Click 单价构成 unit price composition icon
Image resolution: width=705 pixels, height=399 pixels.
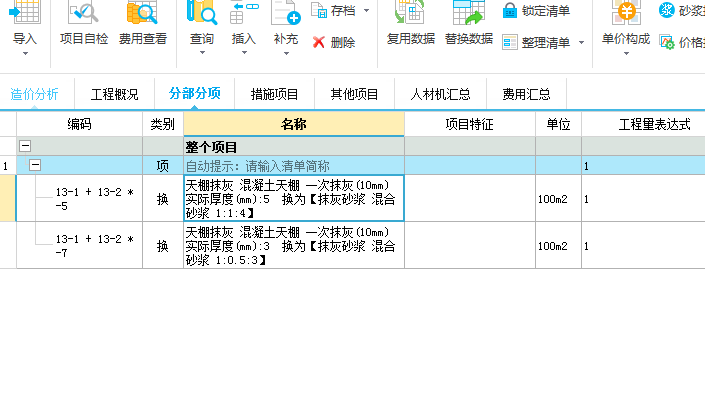pyautogui.click(x=626, y=13)
